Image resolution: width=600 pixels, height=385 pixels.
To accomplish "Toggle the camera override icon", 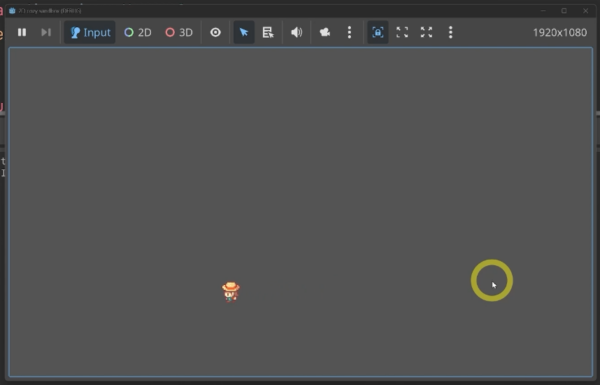I will click(325, 33).
